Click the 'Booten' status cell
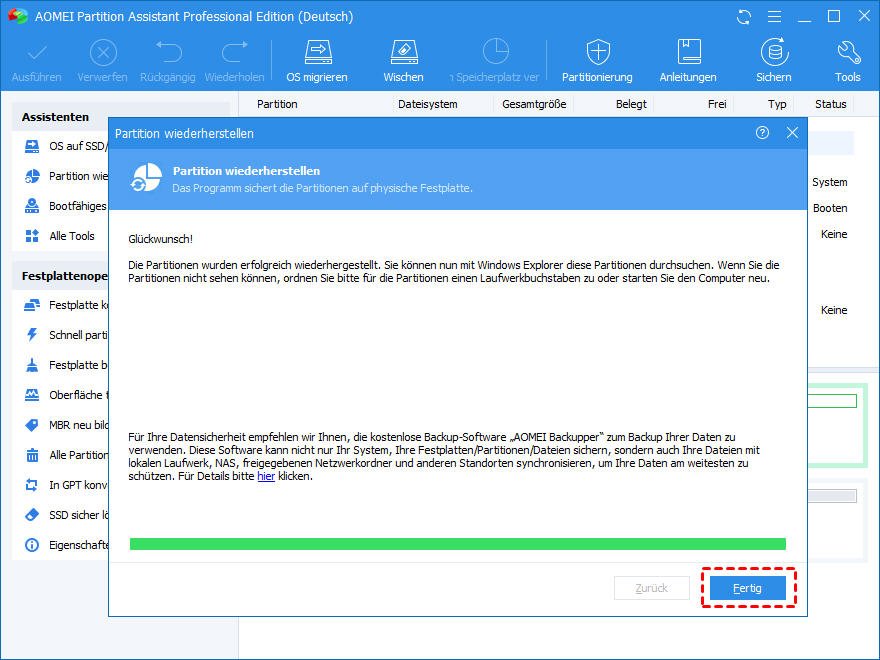This screenshot has height=660, width=880. [x=830, y=208]
